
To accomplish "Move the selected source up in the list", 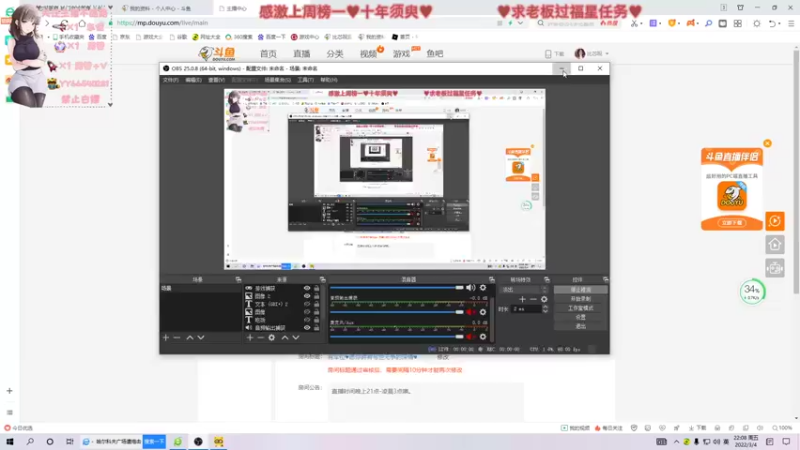I will click(x=285, y=337).
